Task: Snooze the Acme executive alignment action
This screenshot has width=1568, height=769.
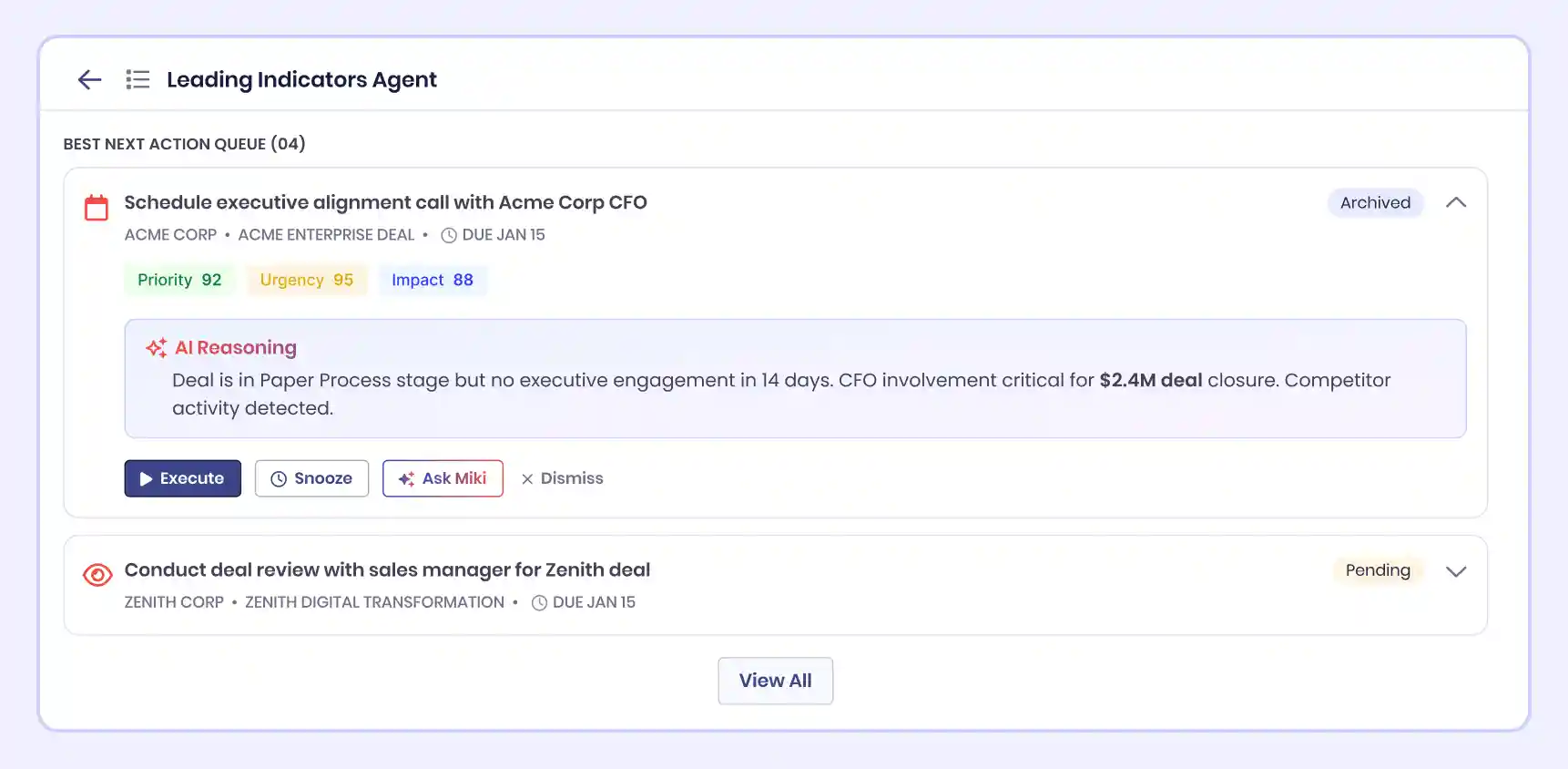Action: tap(311, 478)
